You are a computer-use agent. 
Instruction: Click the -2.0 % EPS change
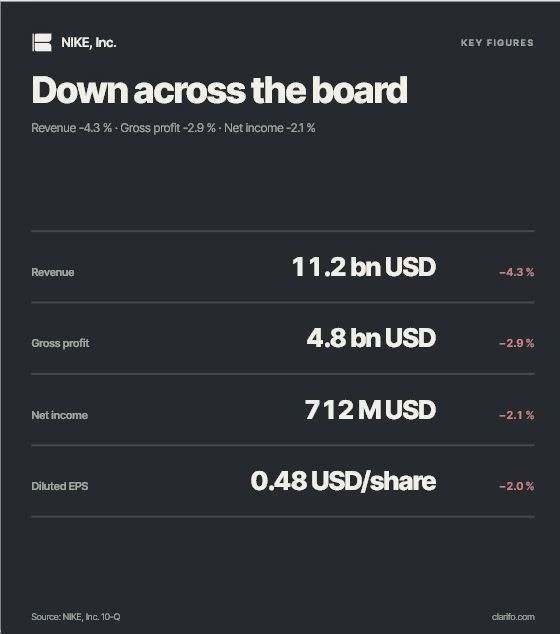click(x=517, y=486)
